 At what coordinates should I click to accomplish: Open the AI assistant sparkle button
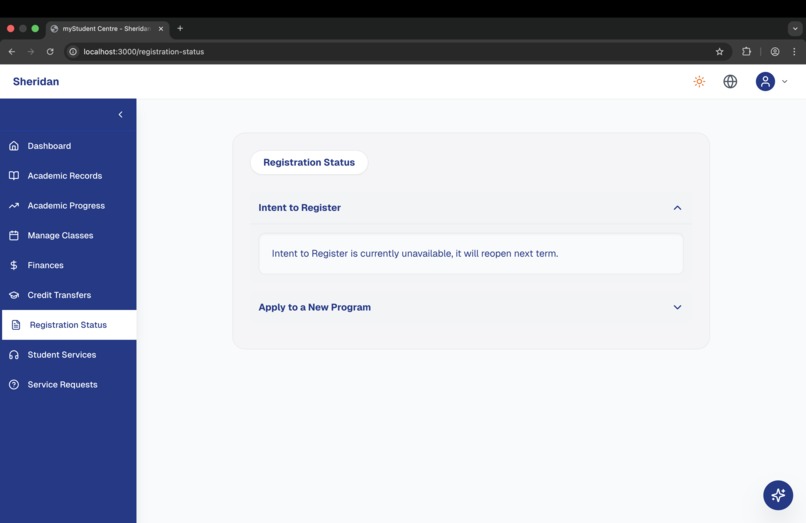point(778,495)
